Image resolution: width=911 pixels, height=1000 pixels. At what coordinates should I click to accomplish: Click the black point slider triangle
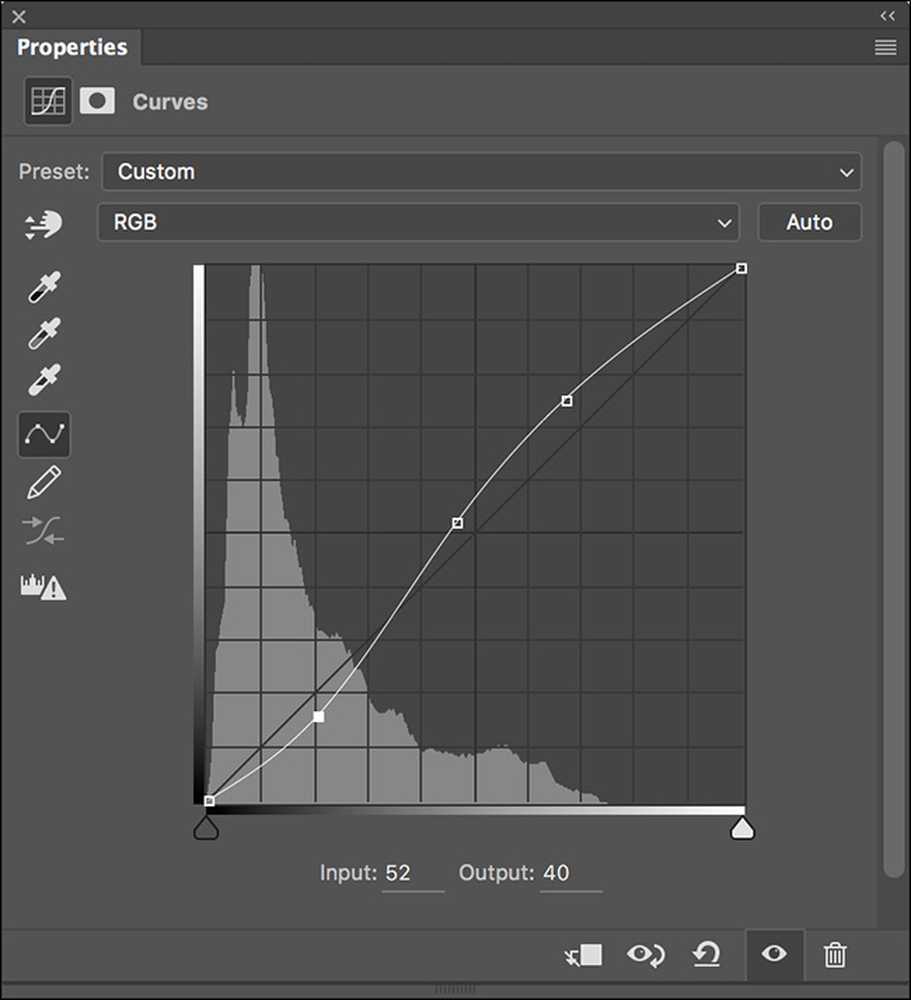pyautogui.click(x=206, y=828)
